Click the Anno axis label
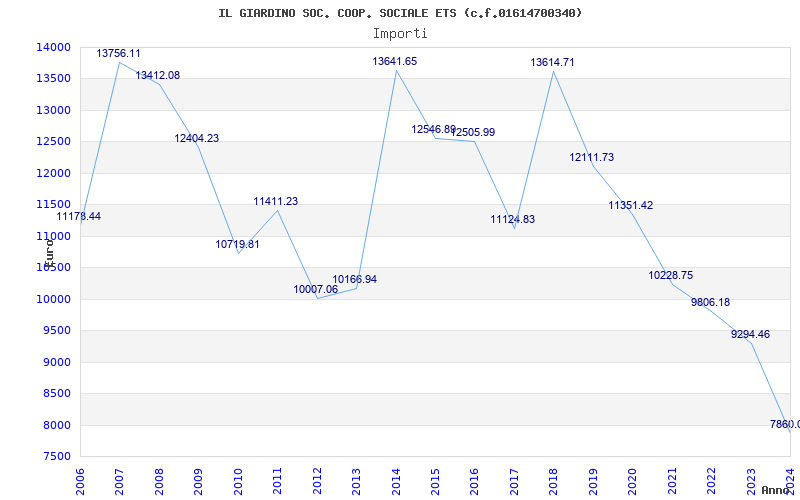 pyautogui.click(x=775, y=490)
